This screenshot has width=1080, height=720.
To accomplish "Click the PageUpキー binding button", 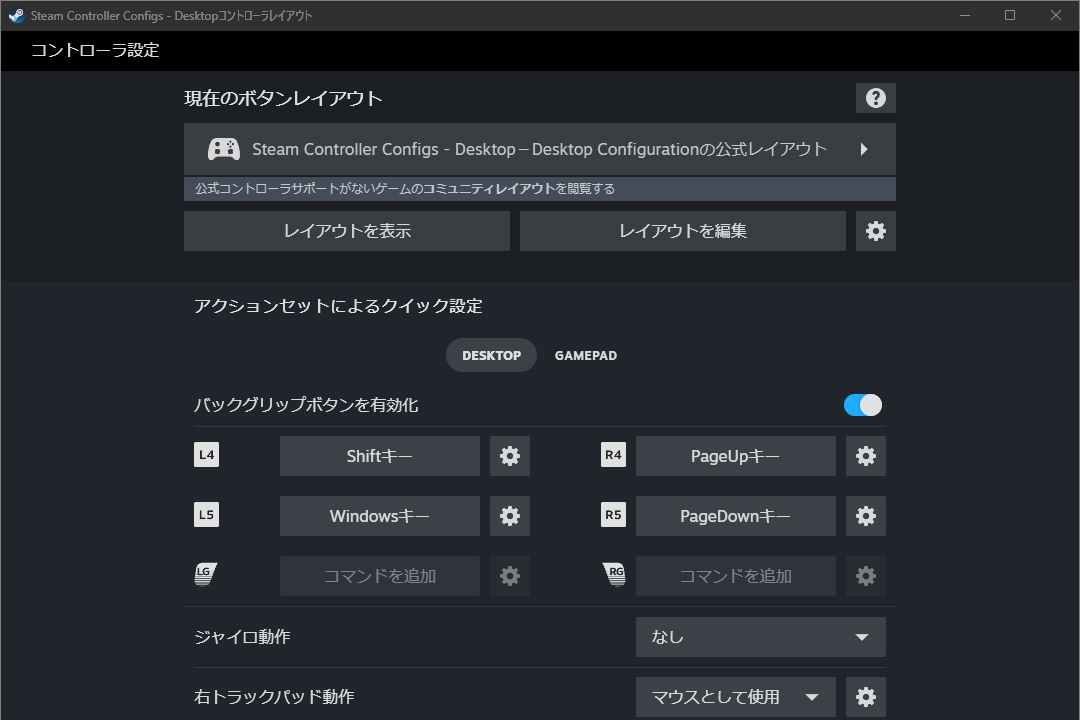I will tap(736, 456).
